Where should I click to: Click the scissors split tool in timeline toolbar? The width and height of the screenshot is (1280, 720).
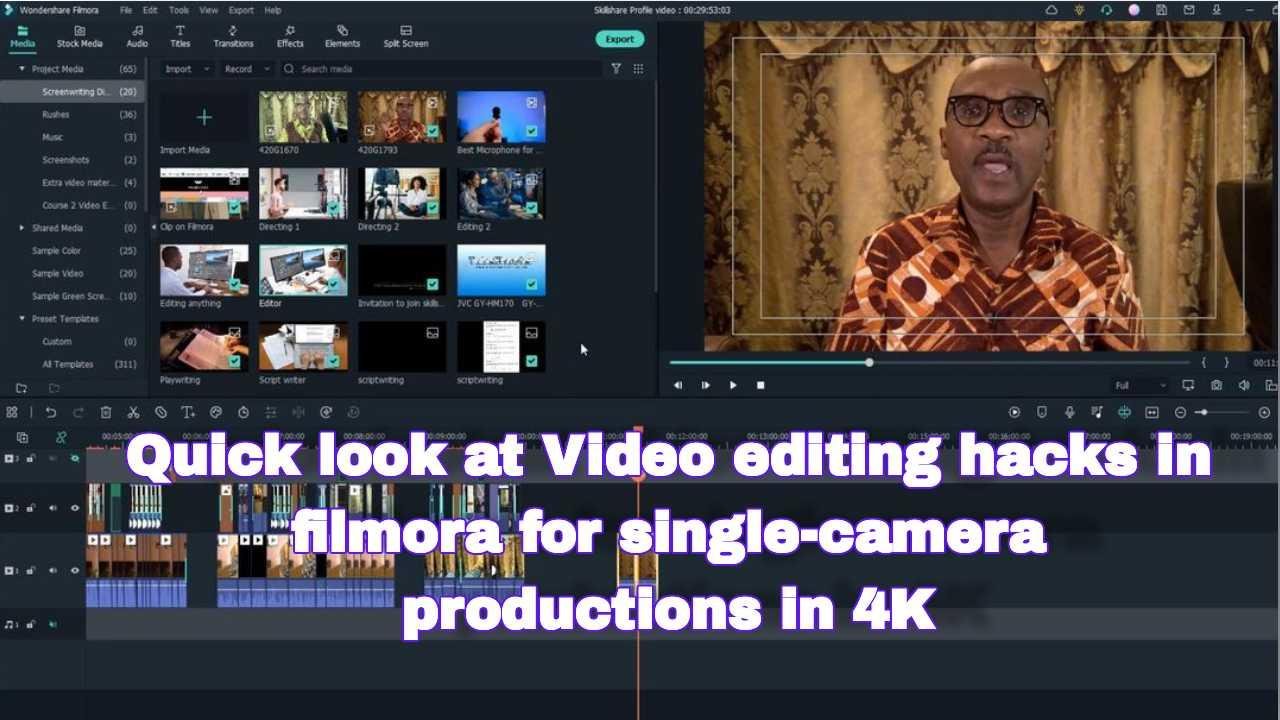(x=133, y=412)
